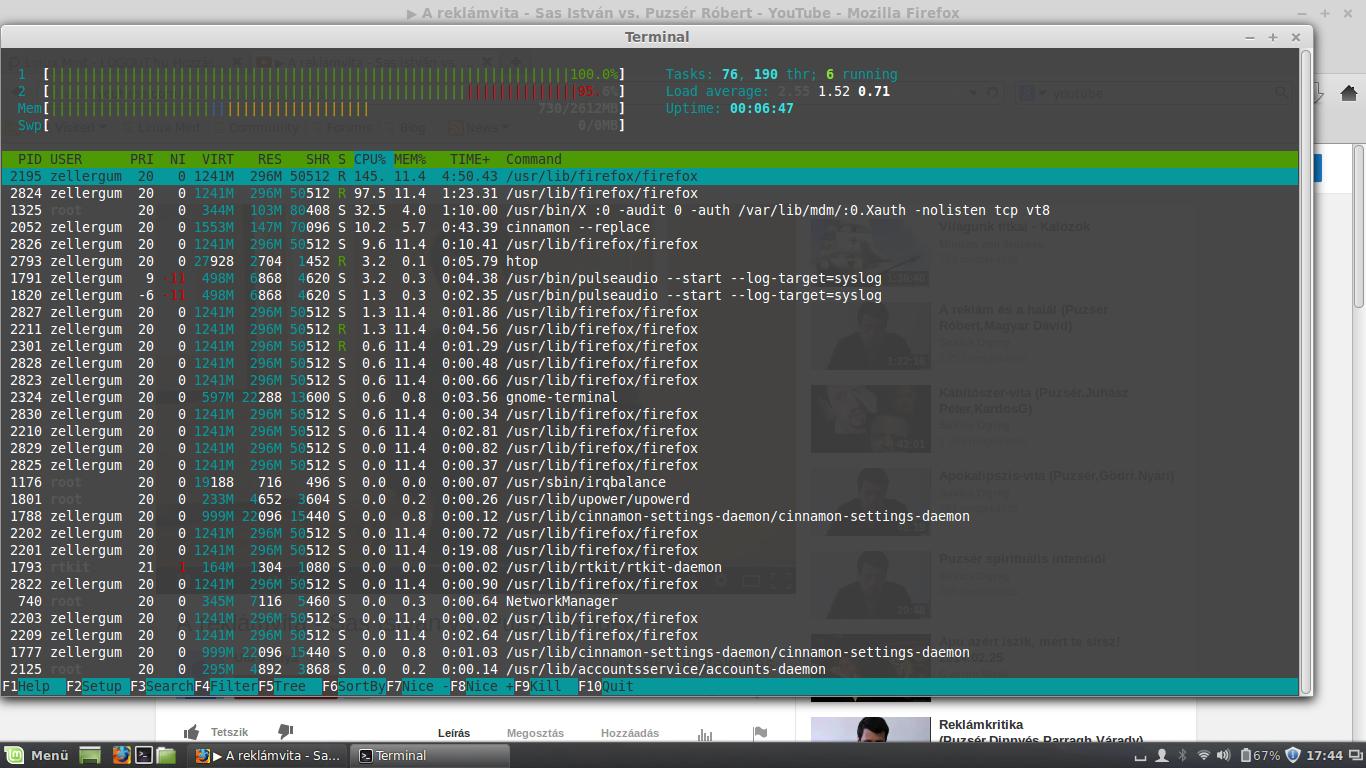Select the /usr/bin/X process row PID 1325
The height and width of the screenshot is (768, 1366).
point(650,210)
